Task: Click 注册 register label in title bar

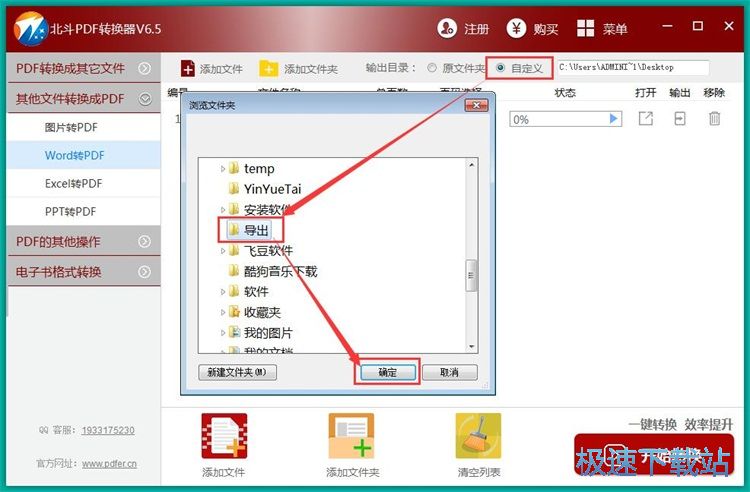Action: coord(476,29)
